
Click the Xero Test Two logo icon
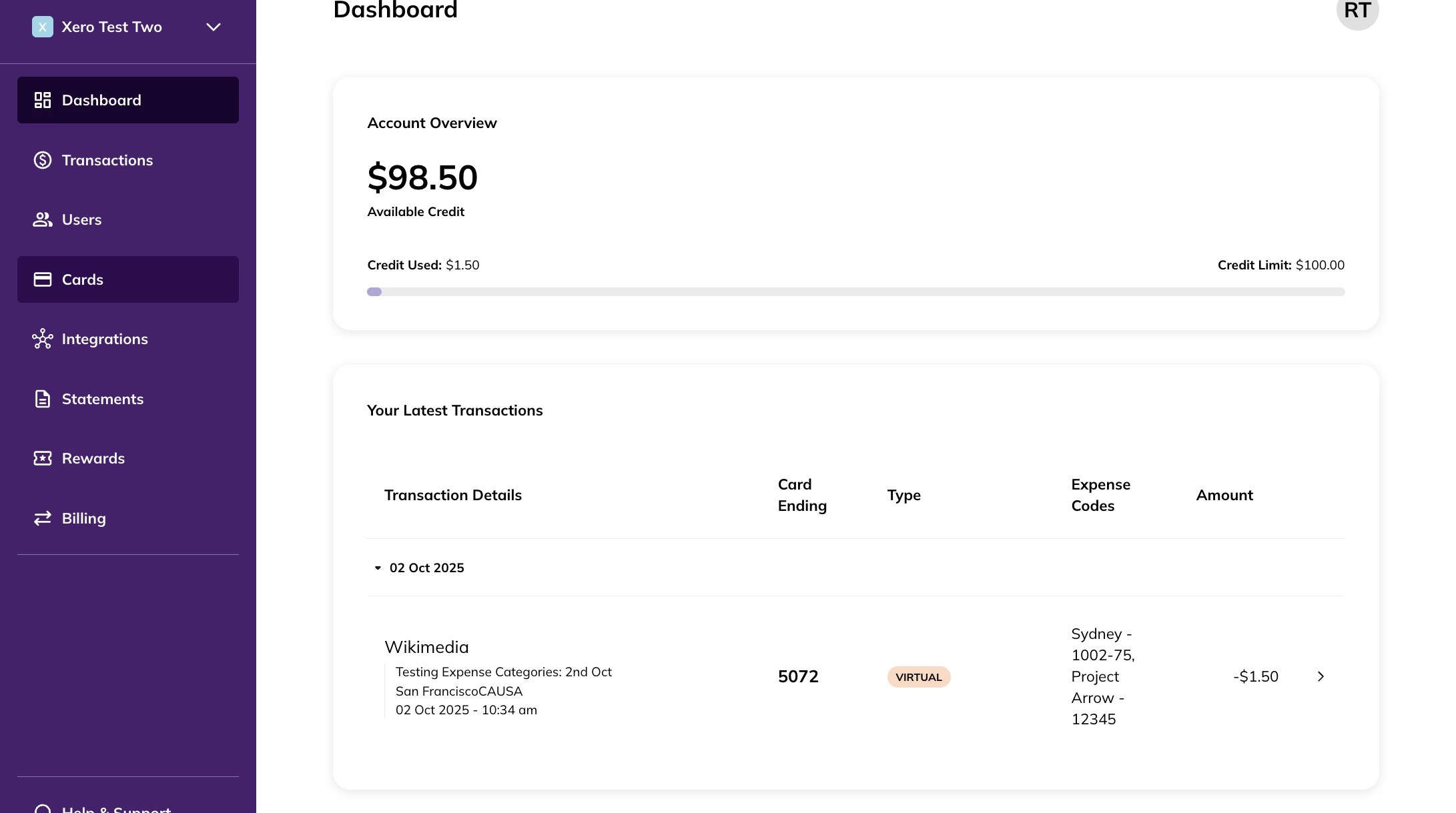click(x=43, y=27)
